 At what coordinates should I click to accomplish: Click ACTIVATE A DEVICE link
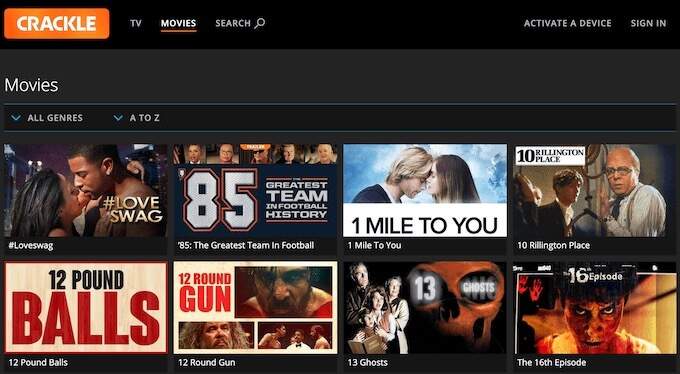point(568,23)
